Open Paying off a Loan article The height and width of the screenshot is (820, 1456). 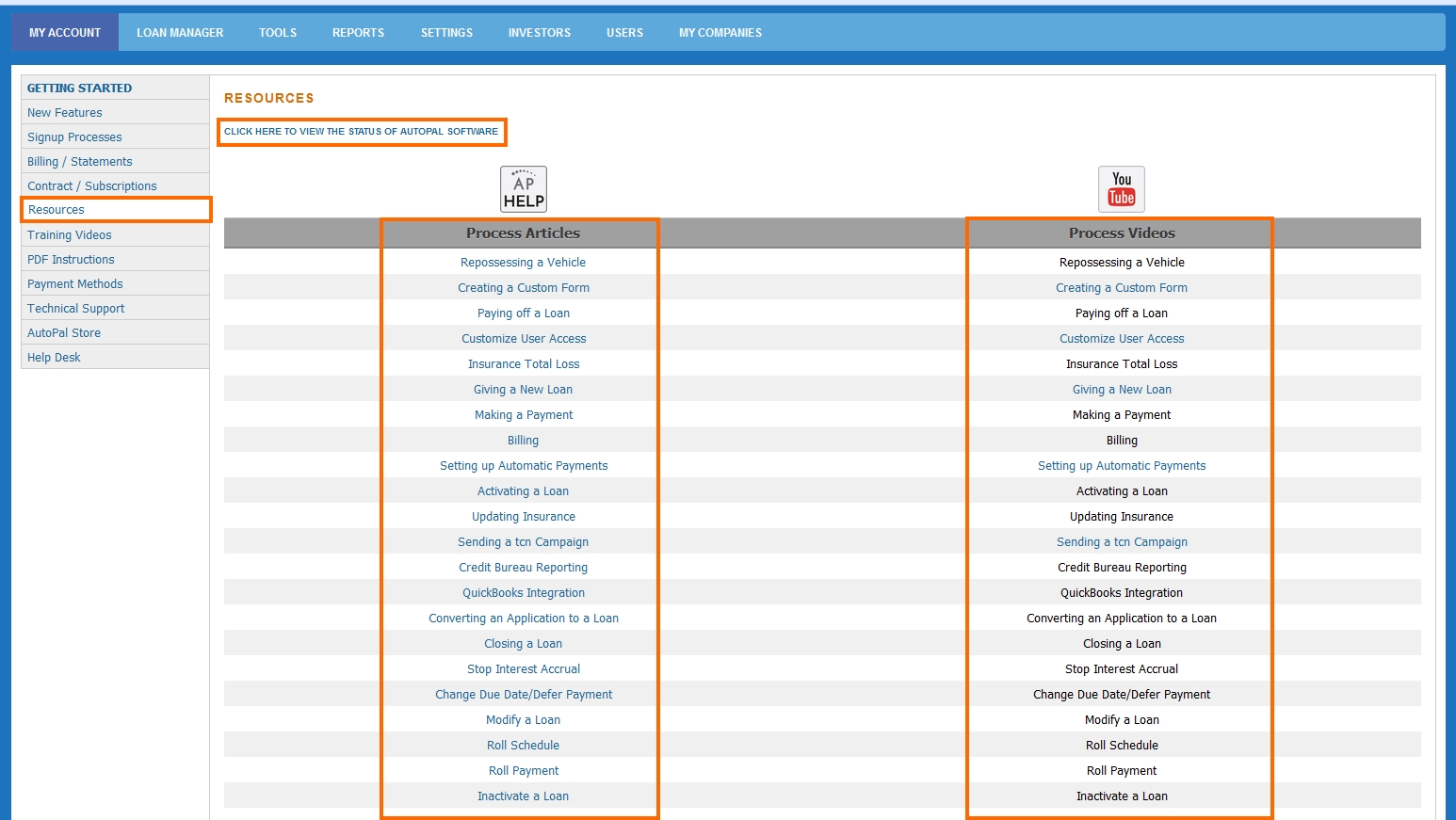coord(524,314)
